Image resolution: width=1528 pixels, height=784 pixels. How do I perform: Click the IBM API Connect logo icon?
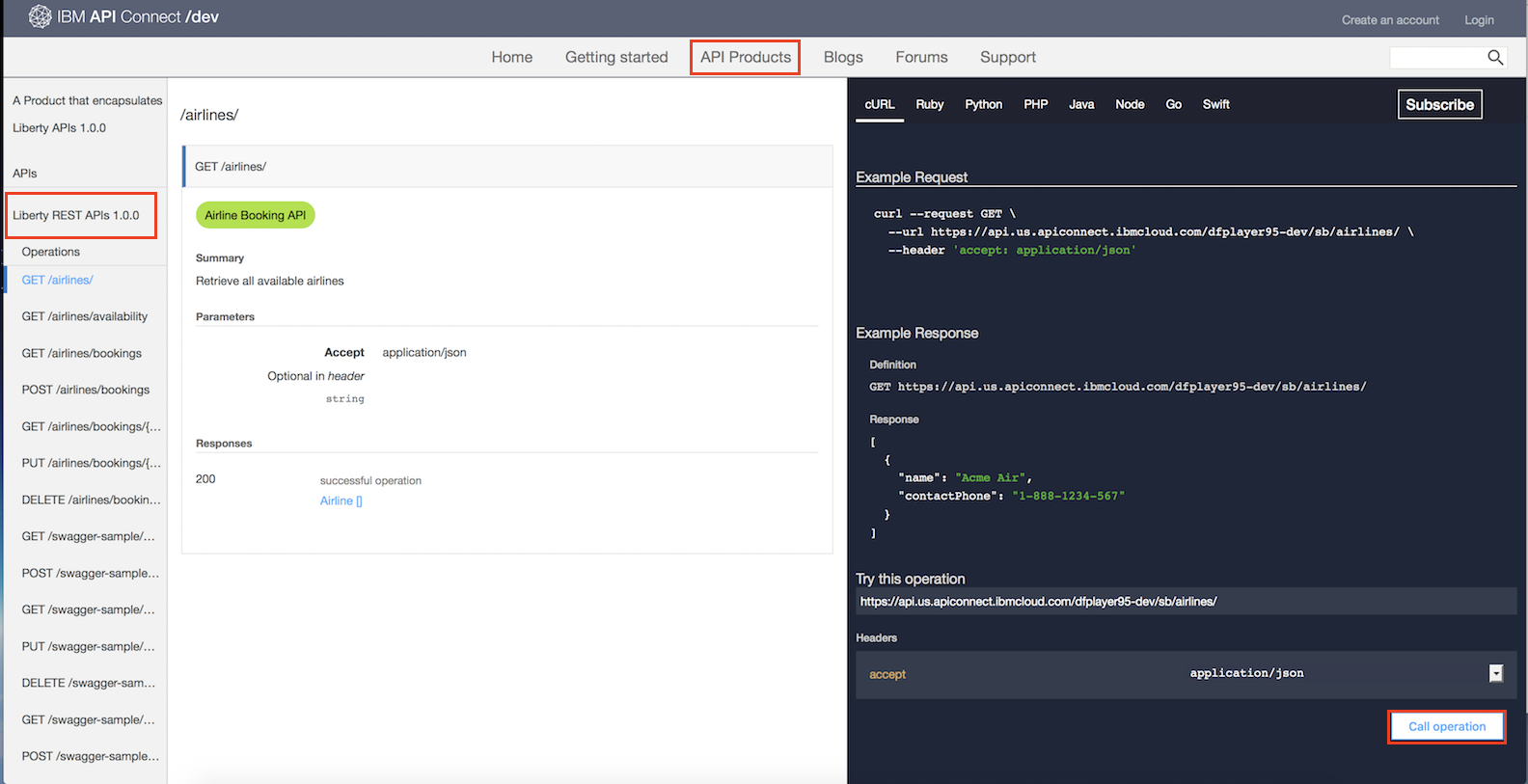[41, 16]
